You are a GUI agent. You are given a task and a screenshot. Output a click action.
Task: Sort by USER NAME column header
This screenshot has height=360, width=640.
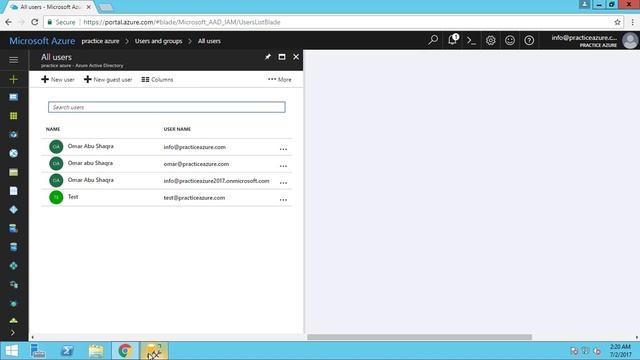[x=177, y=129]
